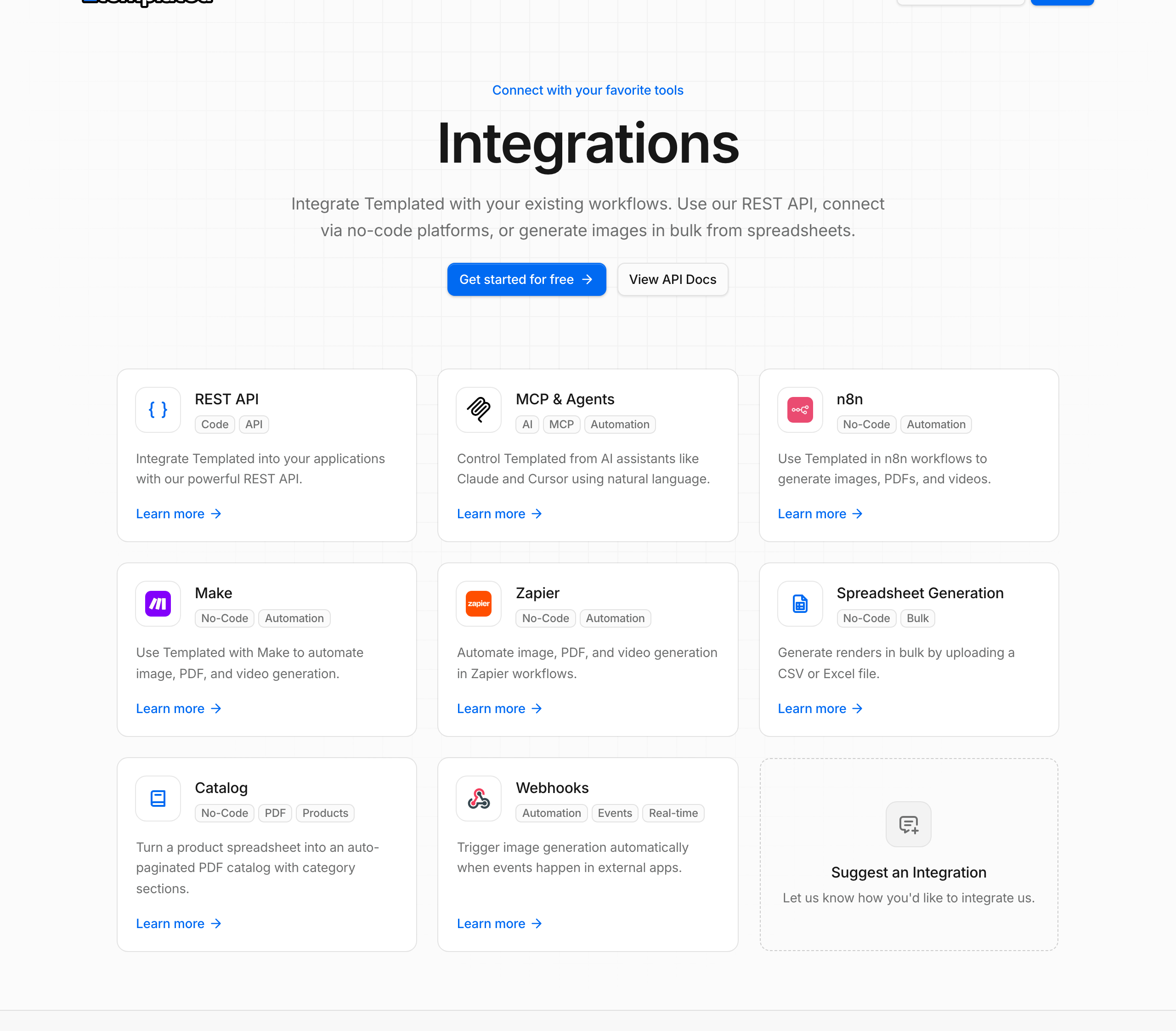Click the Make card title
The width and height of the screenshot is (1176, 1031).
pyautogui.click(x=214, y=593)
